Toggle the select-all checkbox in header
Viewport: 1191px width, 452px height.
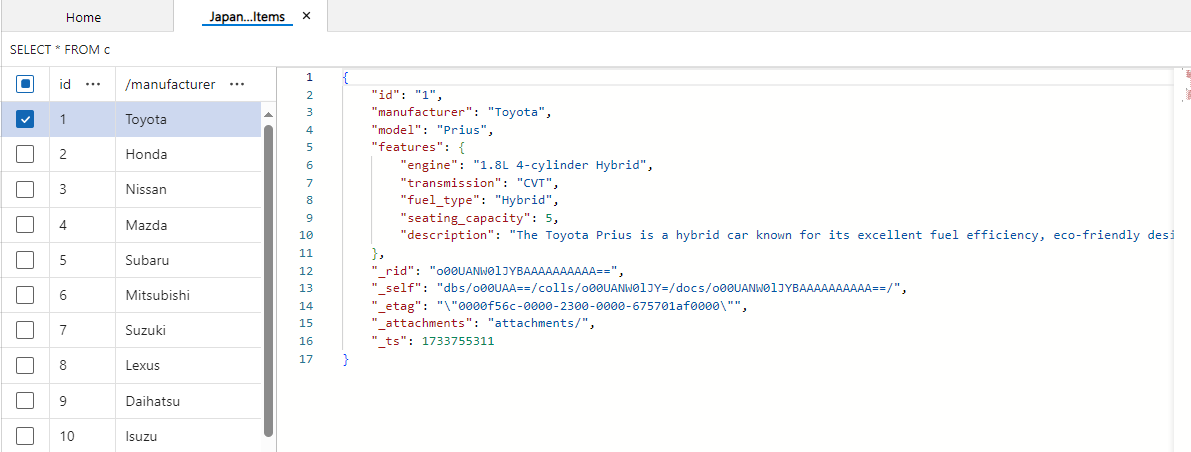coord(25,84)
